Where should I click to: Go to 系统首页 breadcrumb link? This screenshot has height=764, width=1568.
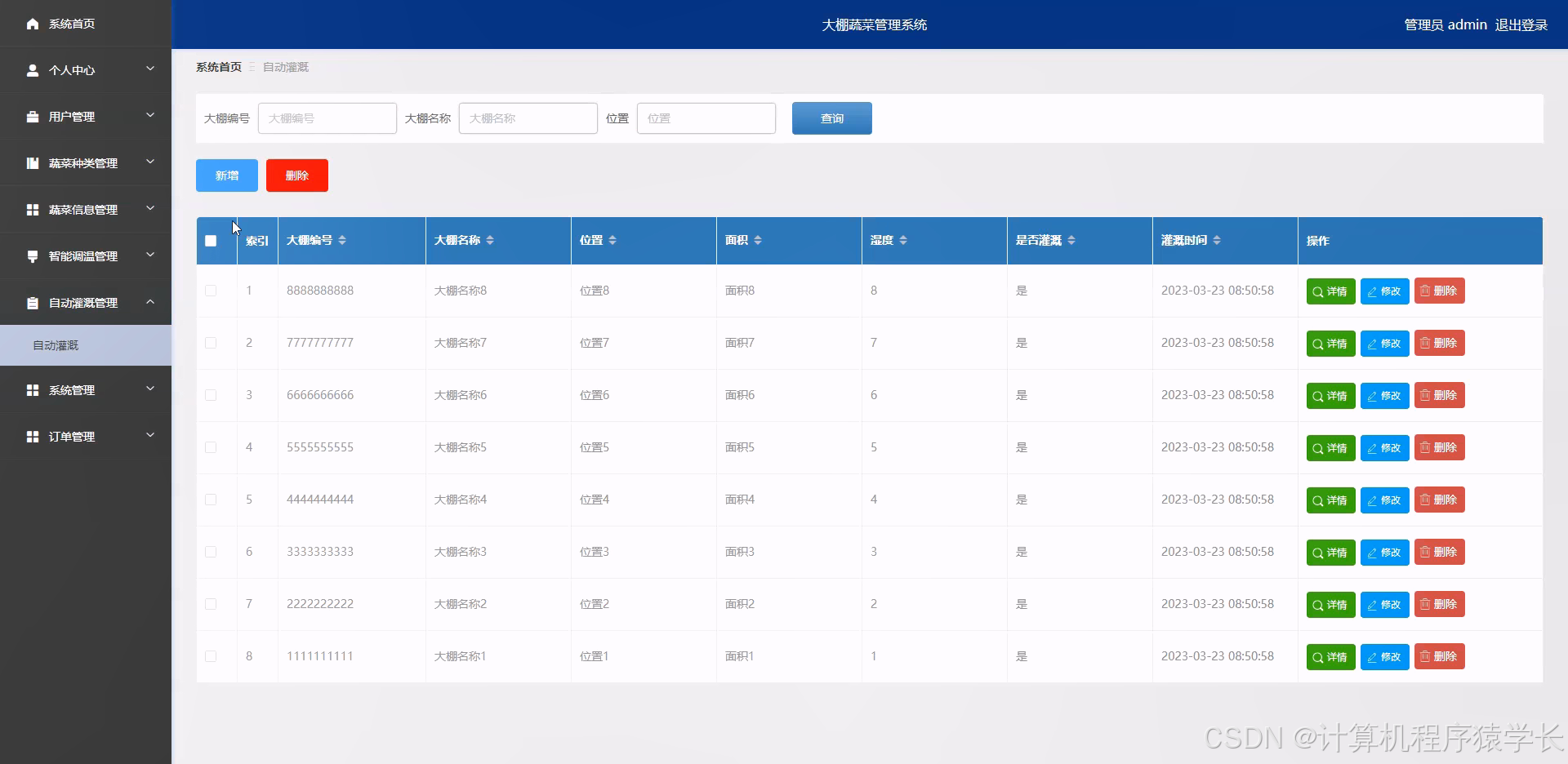coord(219,67)
